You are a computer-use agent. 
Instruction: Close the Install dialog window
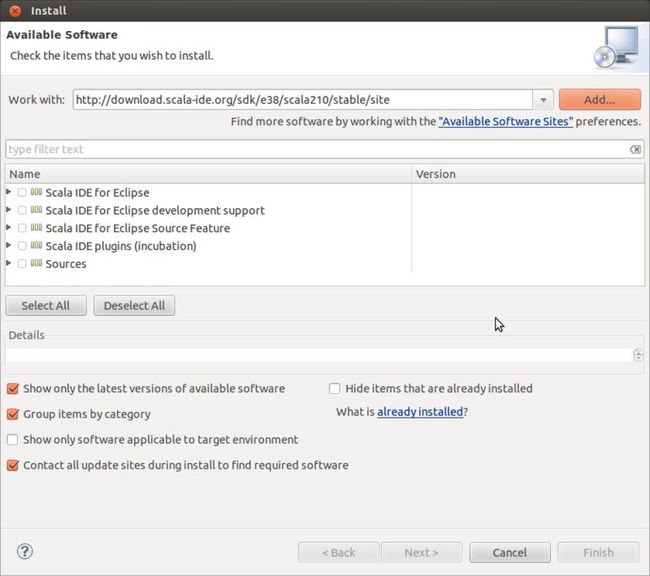(x=15, y=11)
